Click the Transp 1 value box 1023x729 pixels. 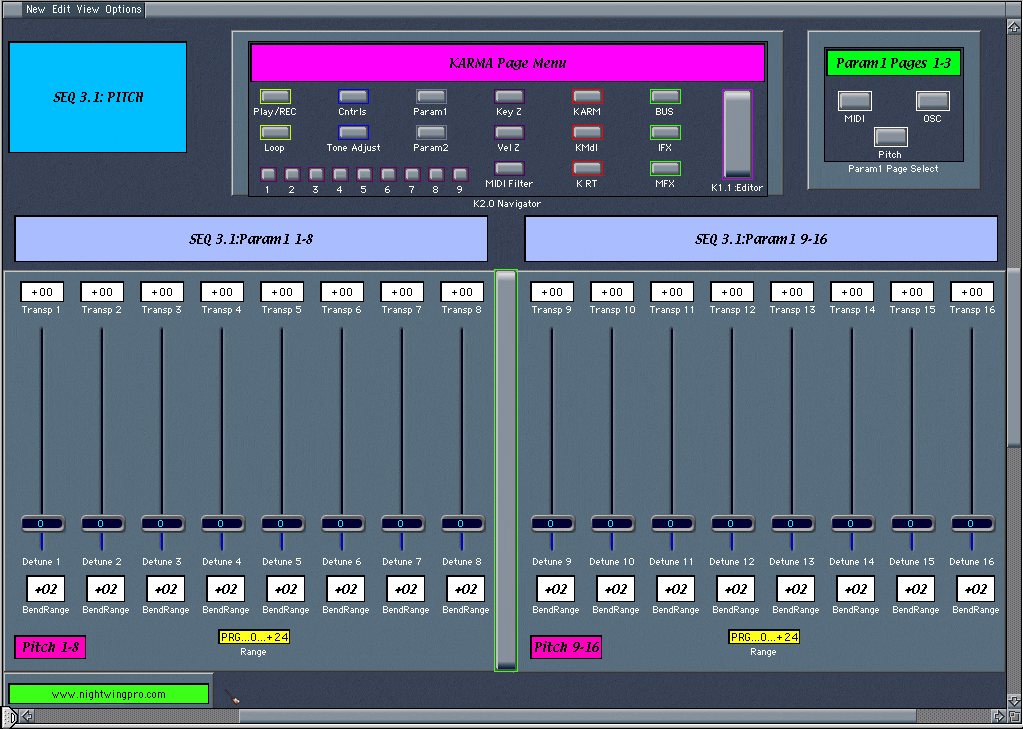point(42,292)
